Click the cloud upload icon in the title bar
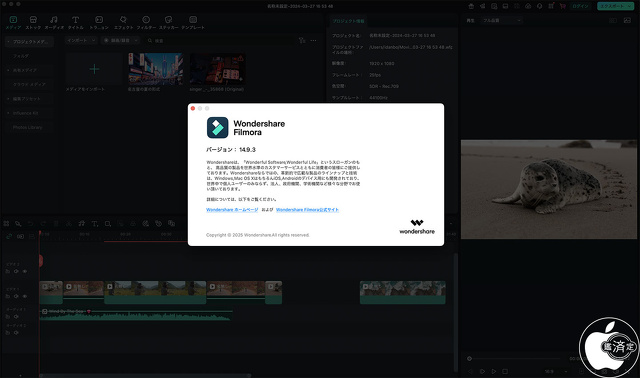640x378 pixels. [528, 6]
